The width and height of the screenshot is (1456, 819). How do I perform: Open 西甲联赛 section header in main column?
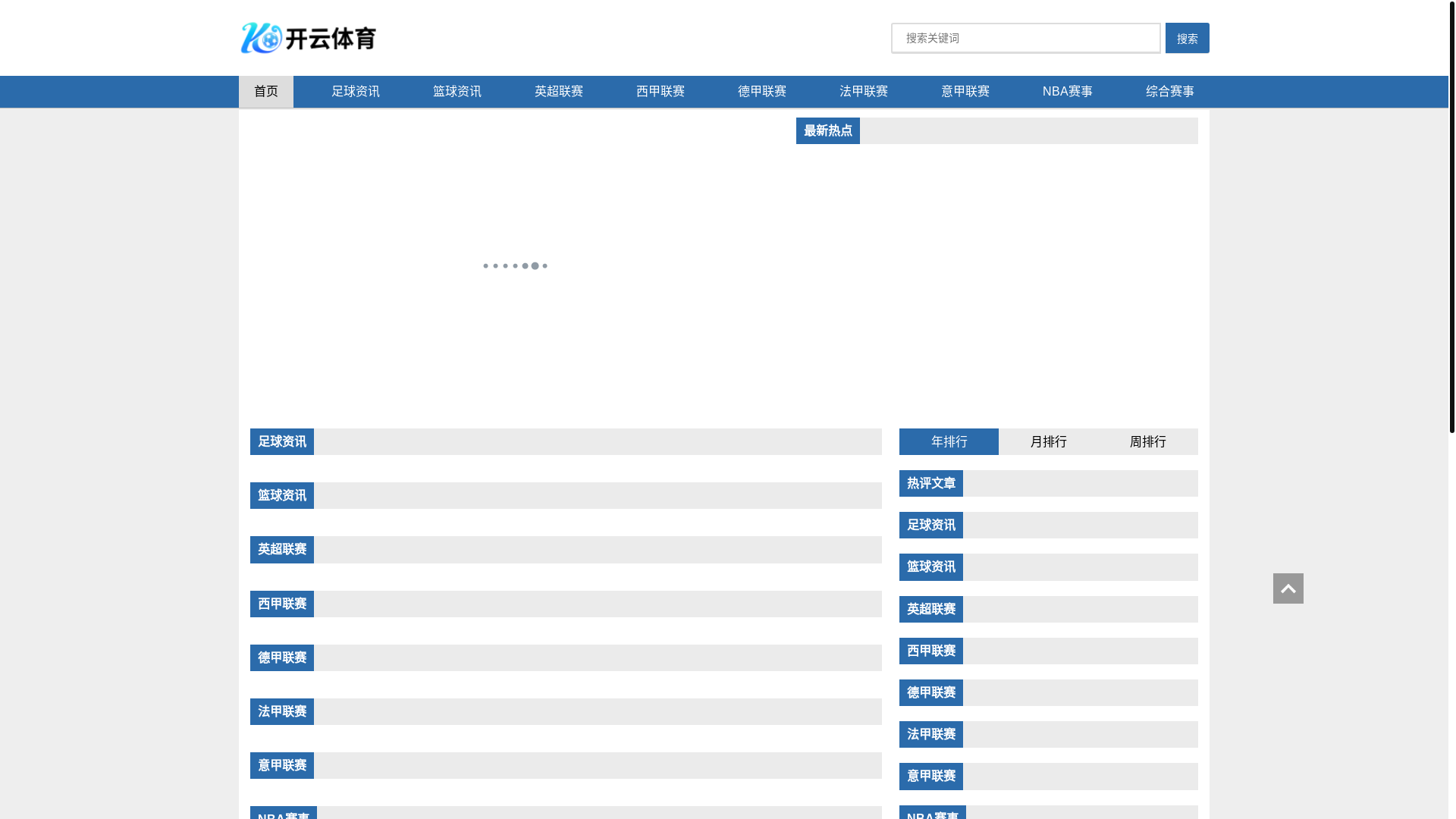pyautogui.click(x=282, y=604)
